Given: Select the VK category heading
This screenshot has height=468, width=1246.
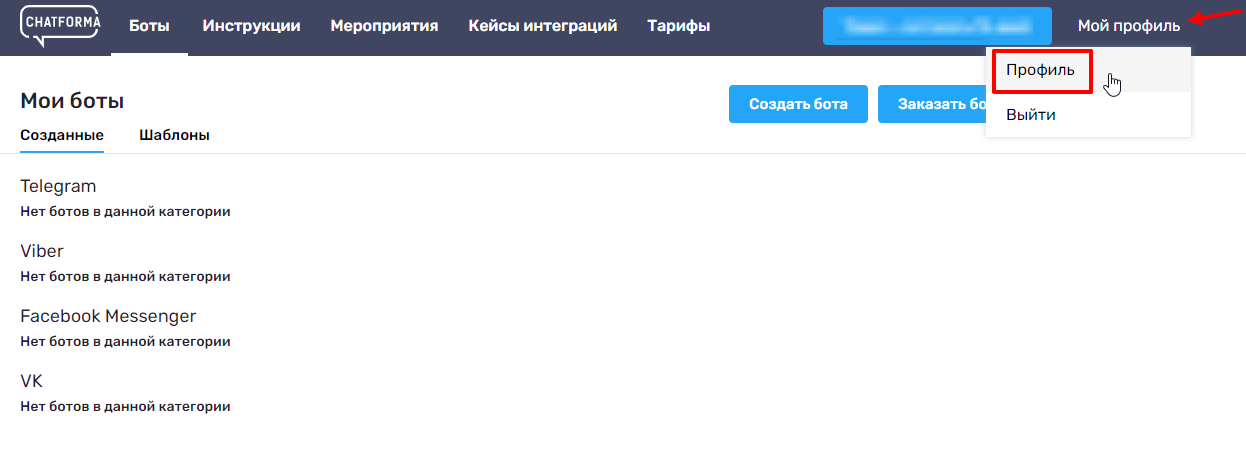Looking at the screenshot, I should pyautogui.click(x=32, y=381).
